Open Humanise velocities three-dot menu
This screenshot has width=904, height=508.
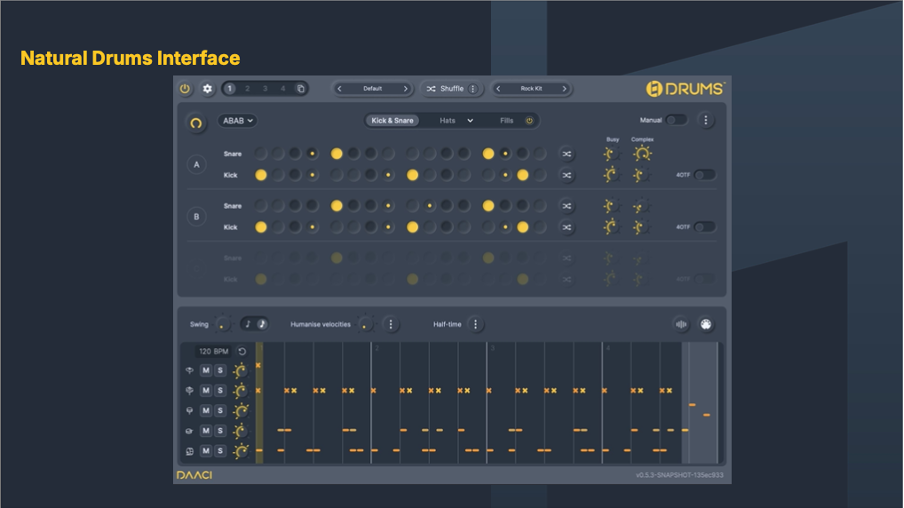click(390, 325)
